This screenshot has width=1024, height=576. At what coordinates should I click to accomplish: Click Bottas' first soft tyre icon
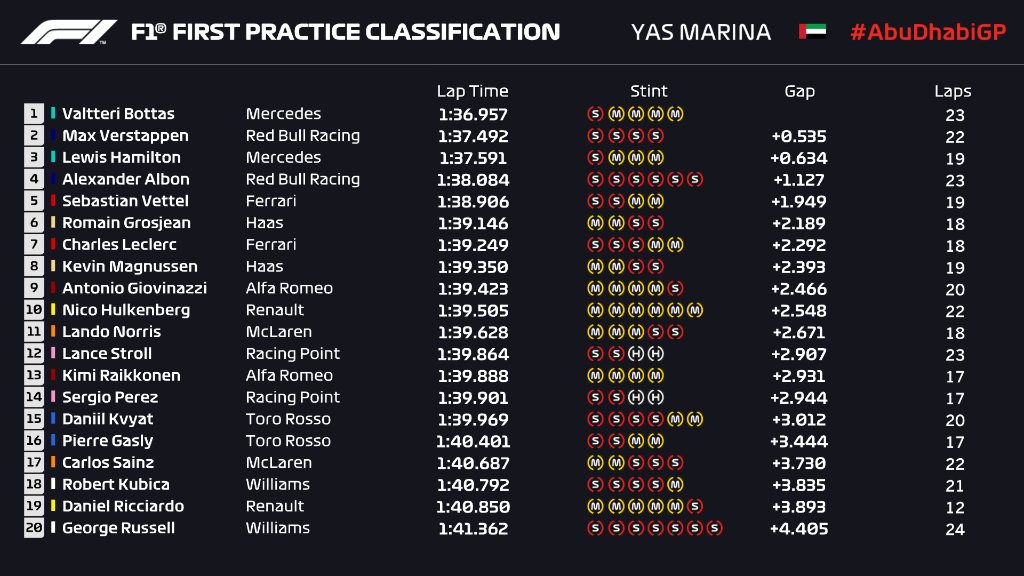coord(594,114)
